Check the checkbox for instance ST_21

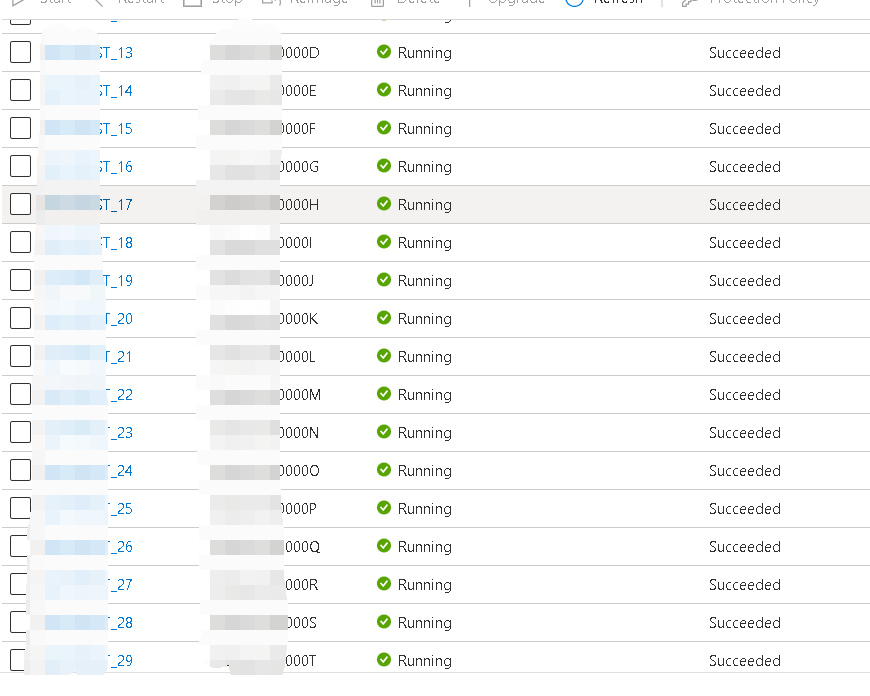coord(20,356)
